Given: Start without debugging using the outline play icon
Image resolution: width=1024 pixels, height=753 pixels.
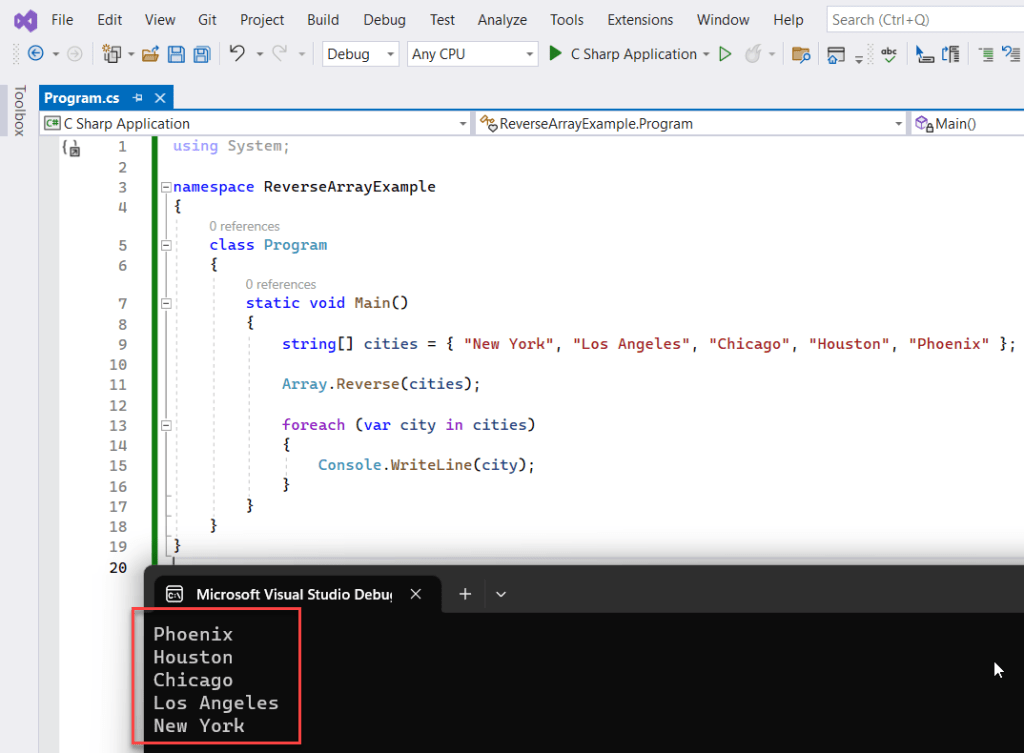Looking at the screenshot, I should (727, 54).
